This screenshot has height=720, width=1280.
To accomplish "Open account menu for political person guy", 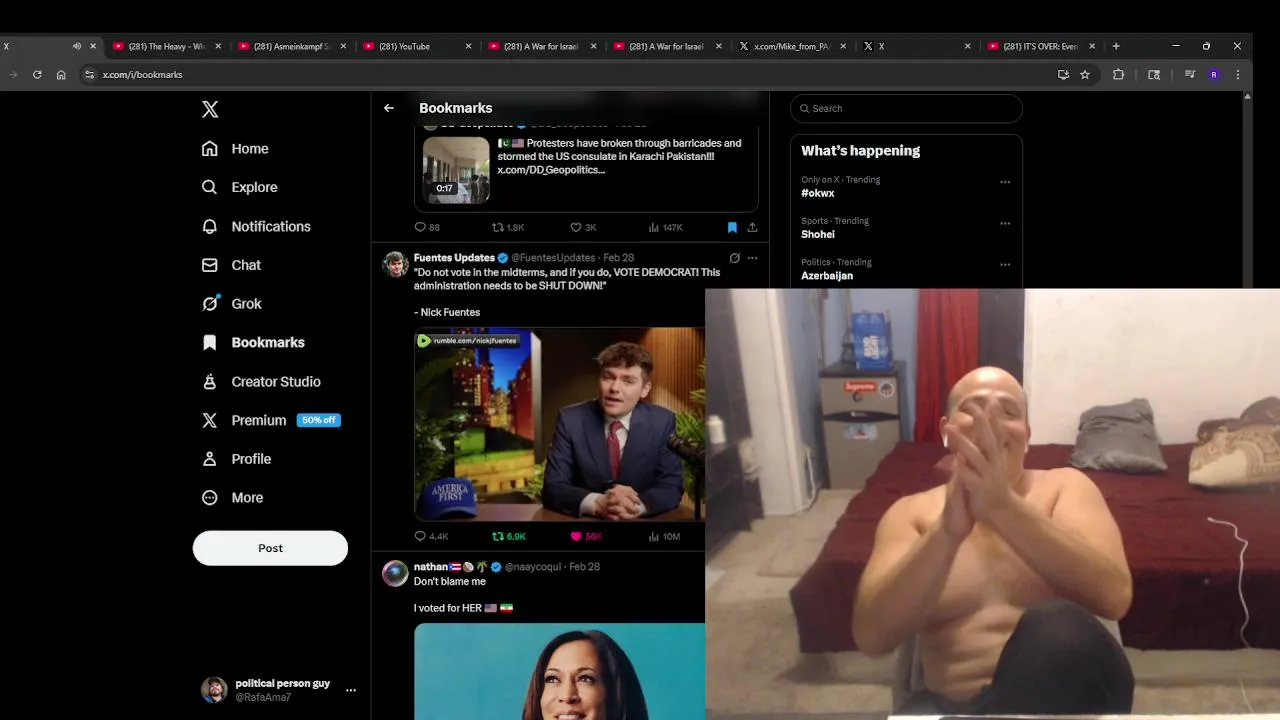I will pyautogui.click(x=278, y=690).
